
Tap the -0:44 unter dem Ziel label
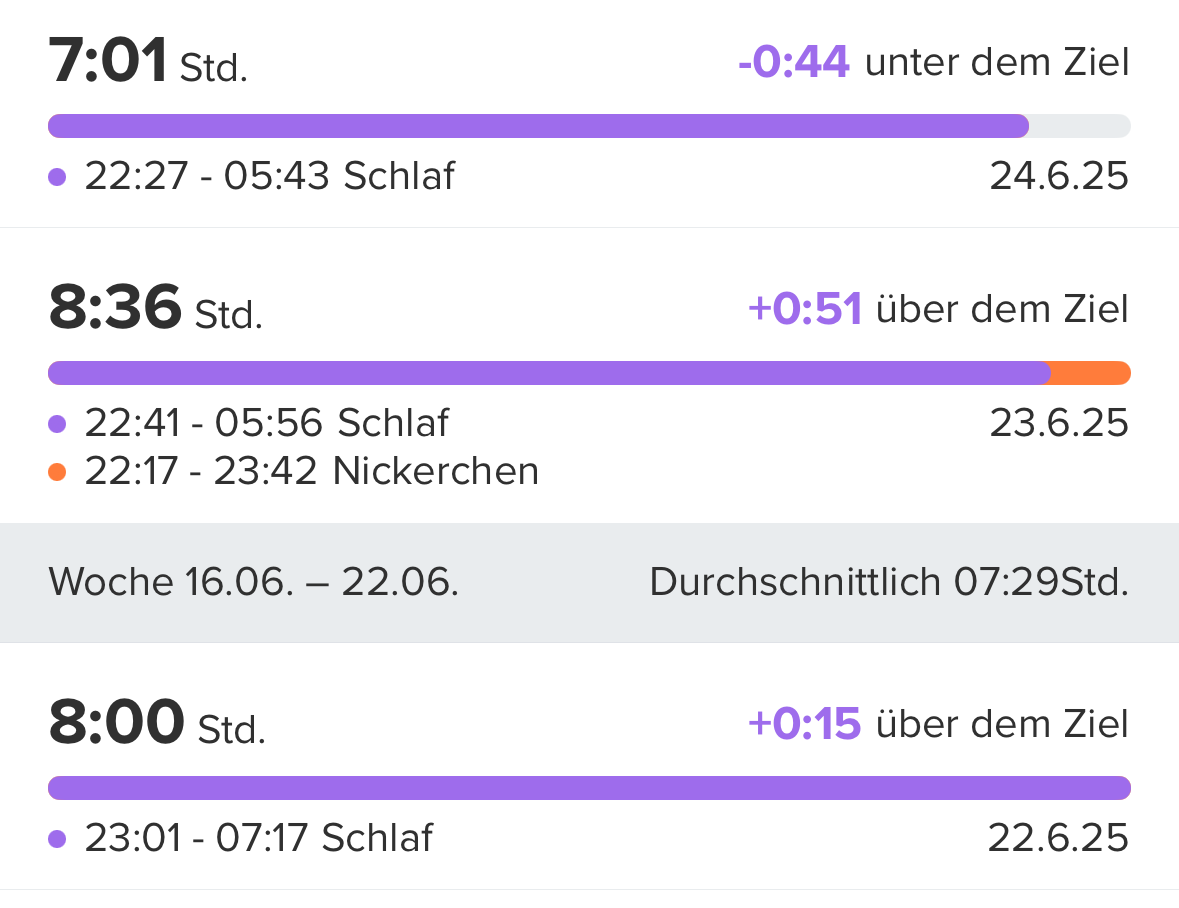pos(933,62)
